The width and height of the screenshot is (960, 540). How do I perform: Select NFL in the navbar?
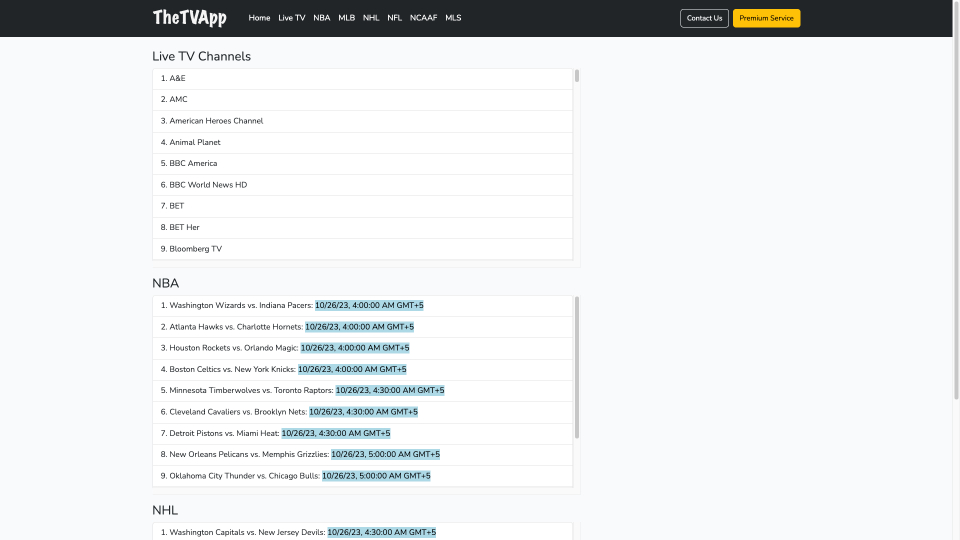point(394,18)
